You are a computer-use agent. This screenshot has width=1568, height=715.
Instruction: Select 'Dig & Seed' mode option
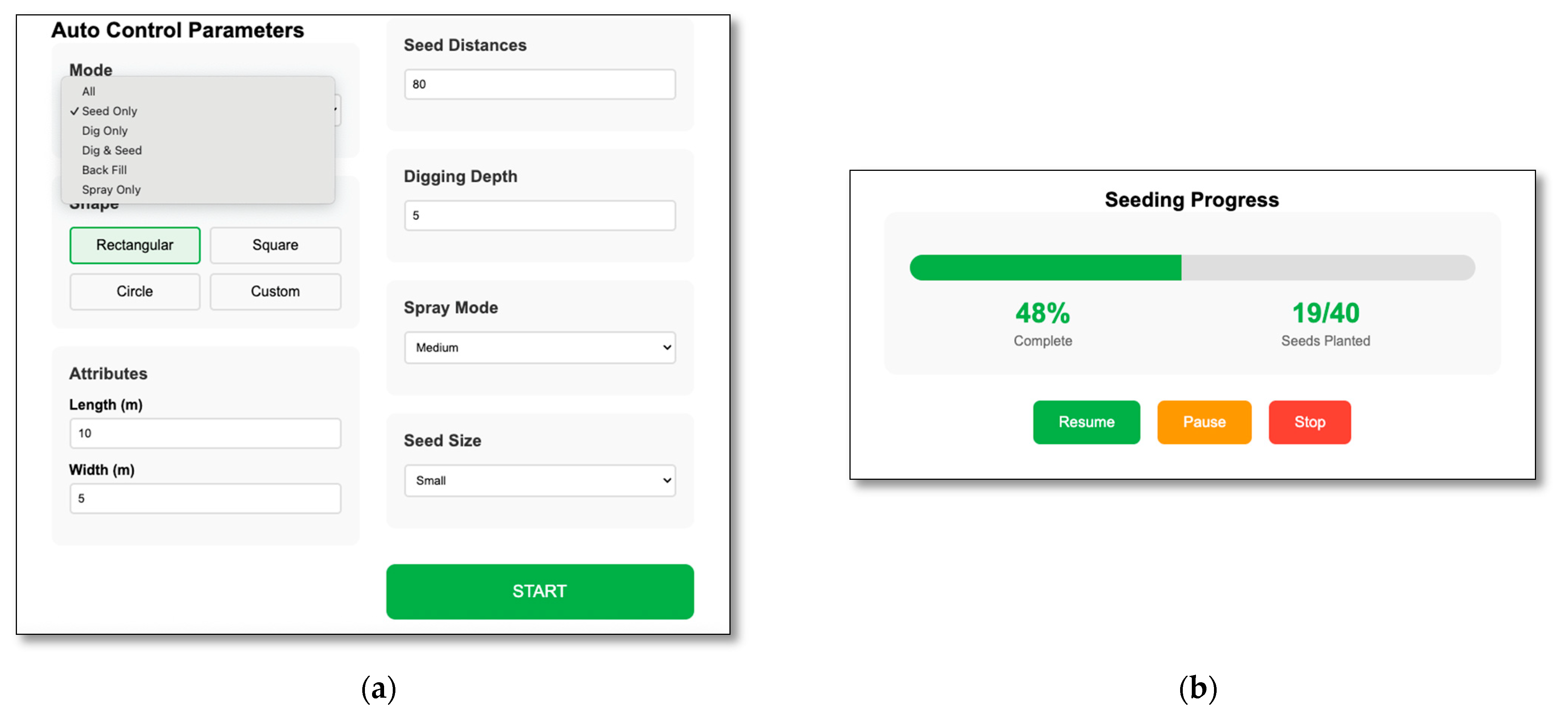pyautogui.click(x=111, y=150)
